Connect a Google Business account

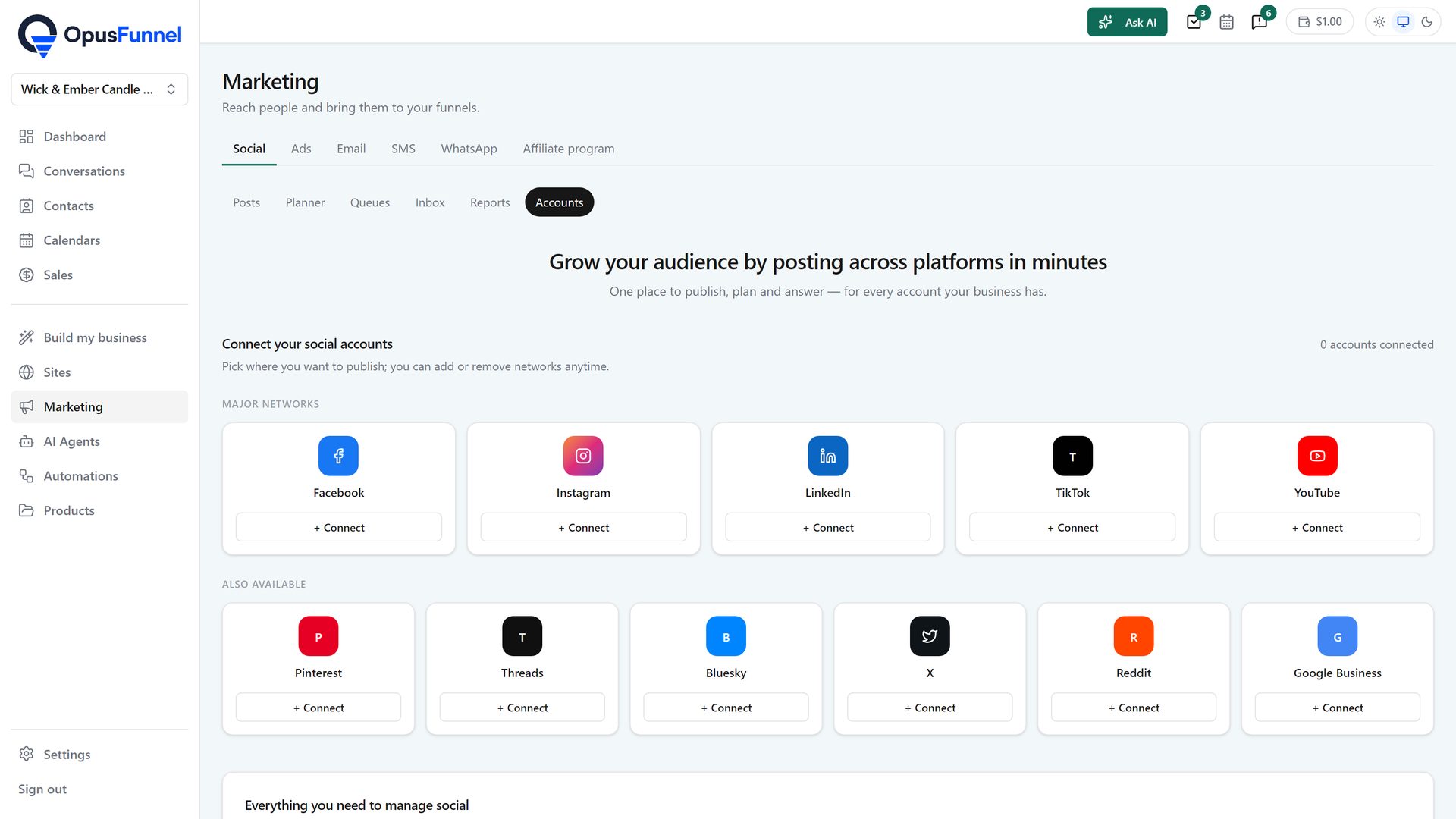click(1338, 708)
